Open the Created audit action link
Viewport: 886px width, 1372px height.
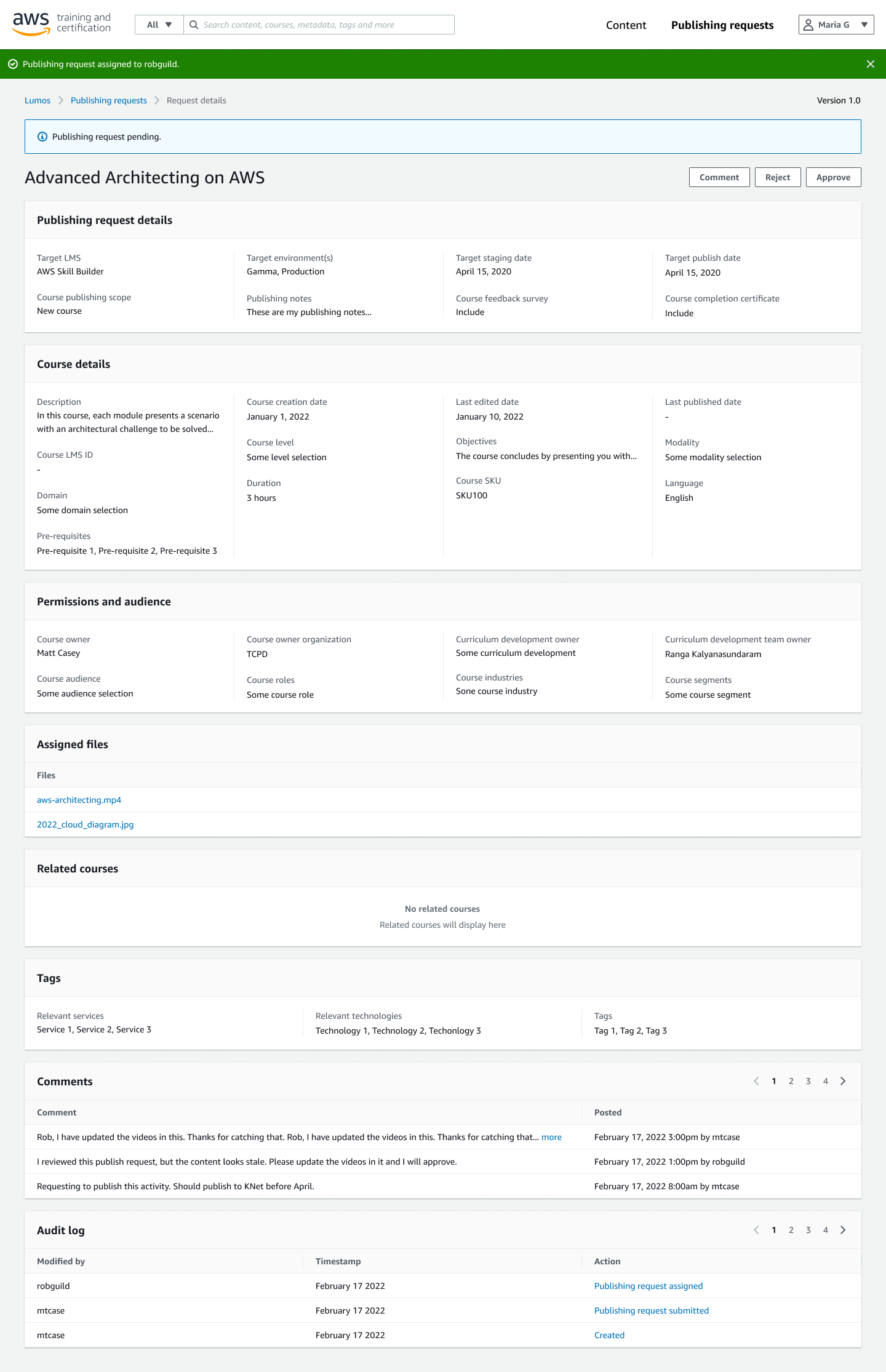point(609,1335)
